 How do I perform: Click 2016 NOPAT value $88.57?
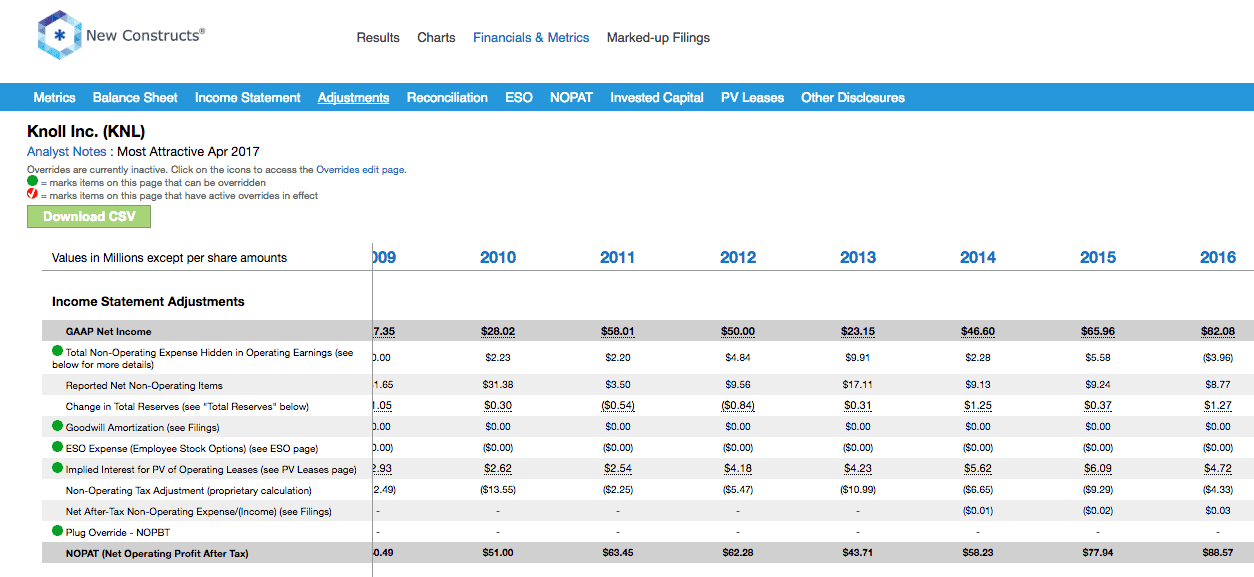coord(1218,553)
